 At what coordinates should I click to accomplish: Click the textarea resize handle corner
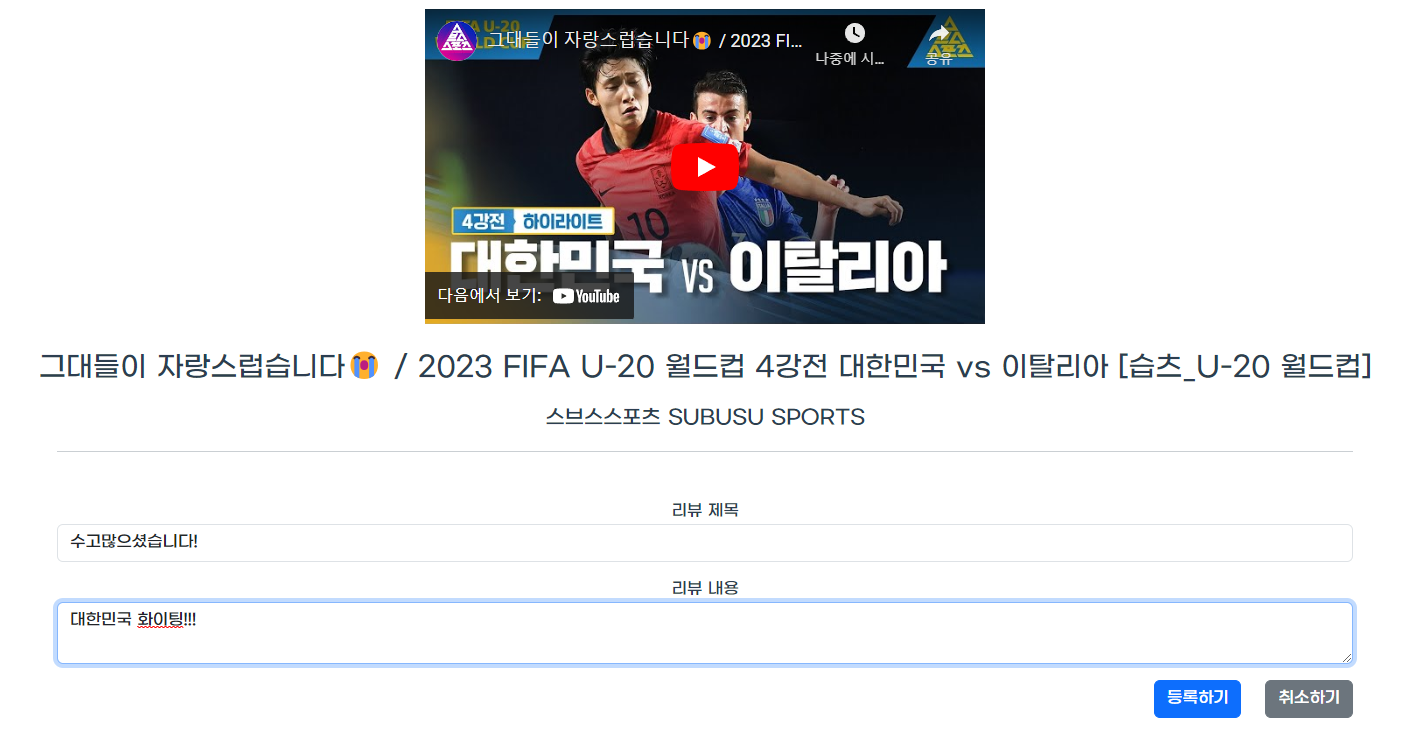point(1346,657)
